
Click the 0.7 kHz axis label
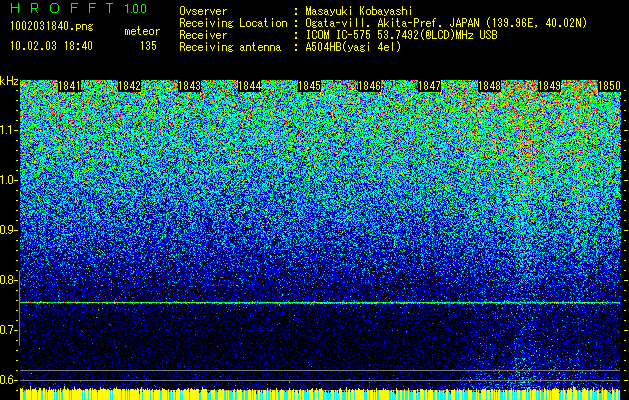coord(8,330)
